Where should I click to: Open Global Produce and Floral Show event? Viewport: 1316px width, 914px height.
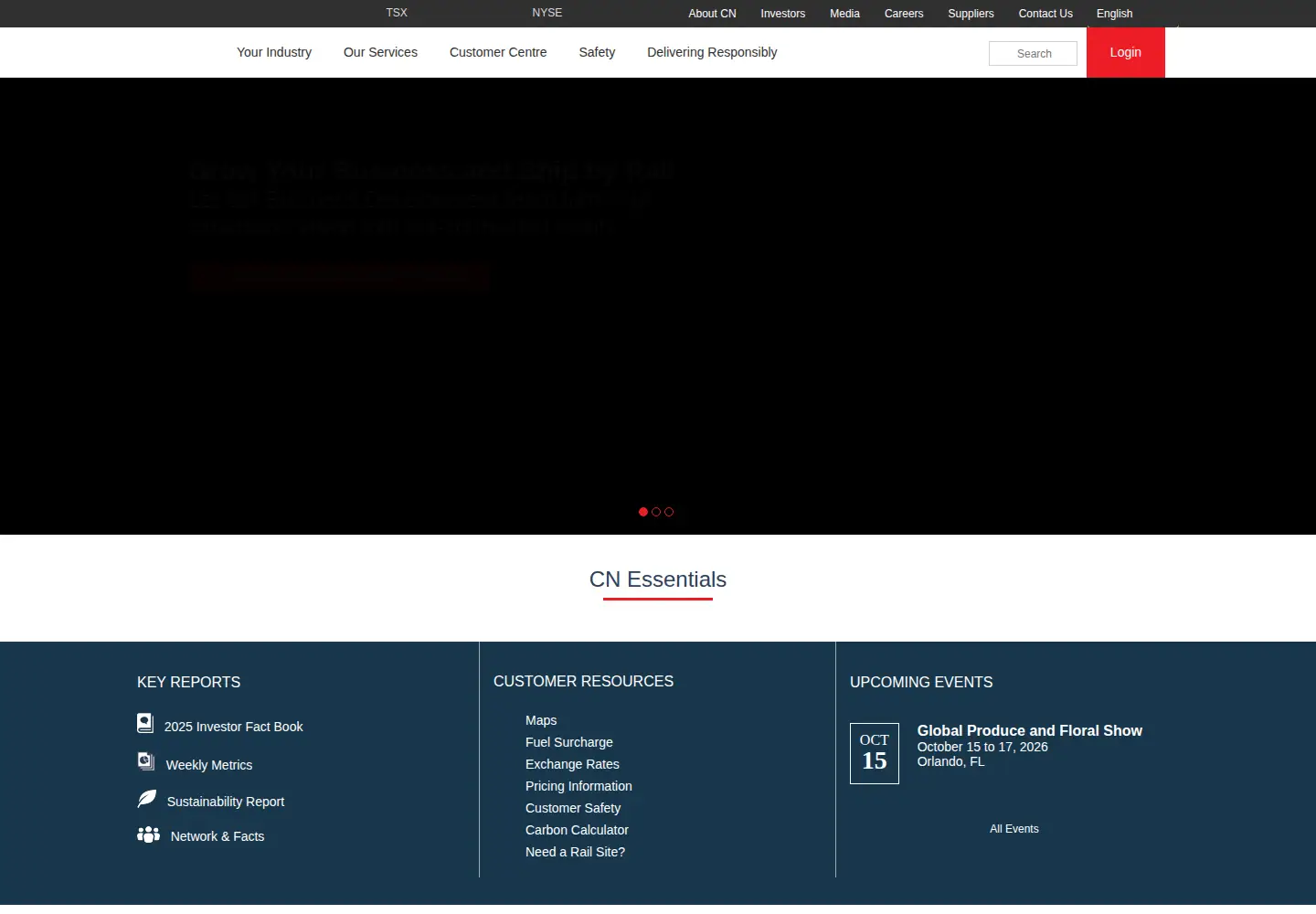tap(1030, 730)
